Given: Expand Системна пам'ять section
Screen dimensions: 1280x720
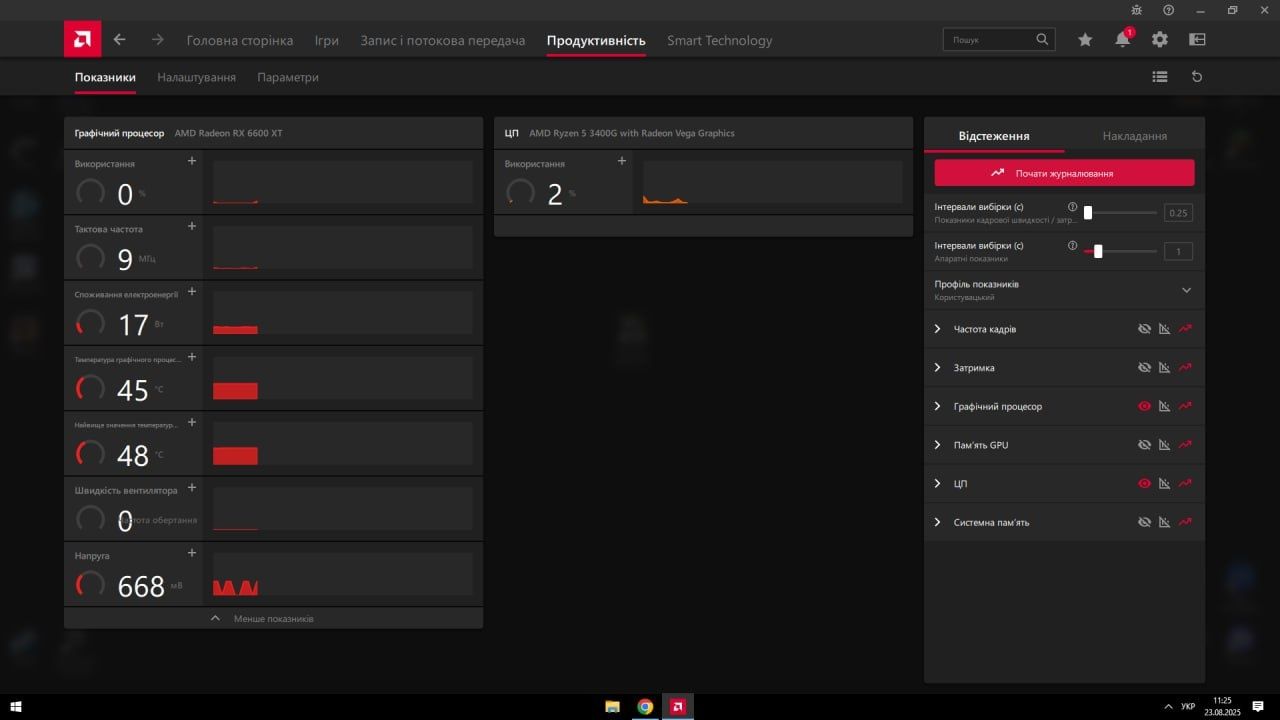Looking at the screenshot, I should (938, 522).
